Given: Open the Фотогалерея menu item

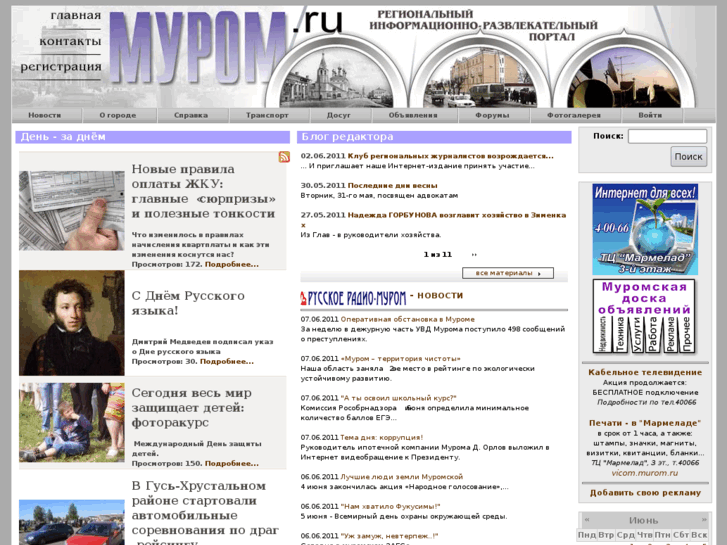Looking at the screenshot, I should 574,115.
